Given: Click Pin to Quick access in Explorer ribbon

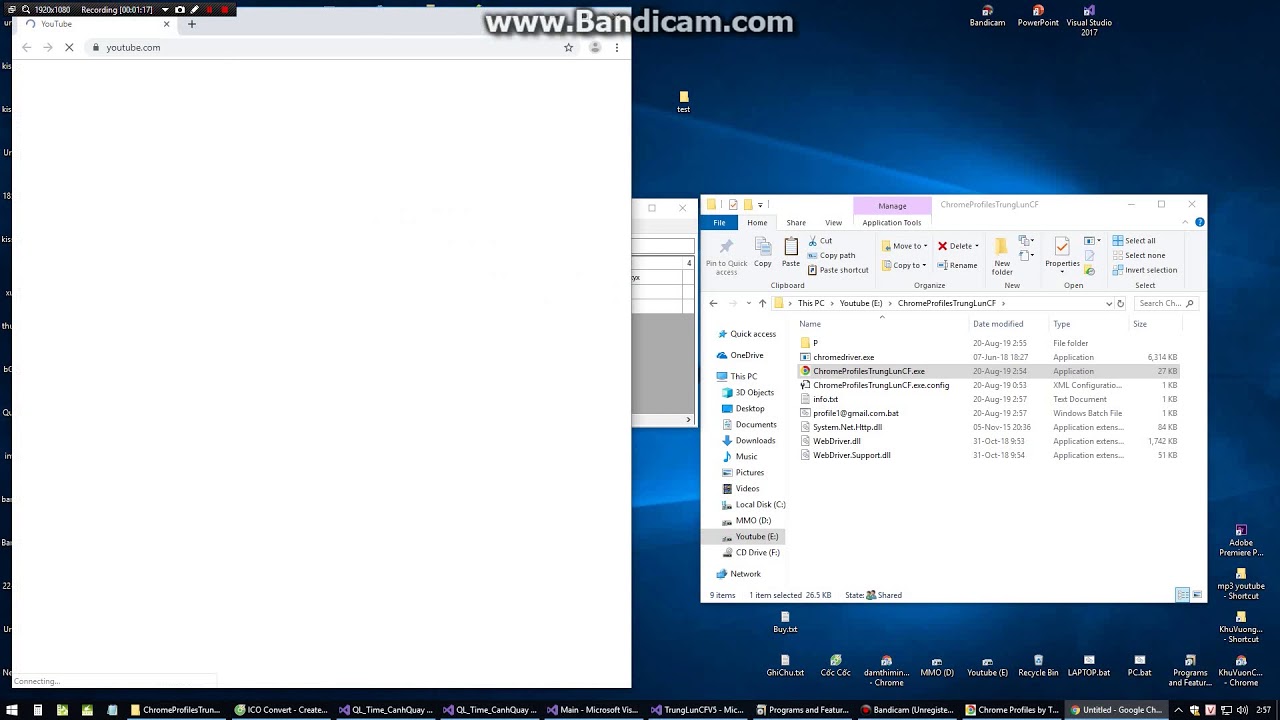Looking at the screenshot, I should (x=726, y=256).
